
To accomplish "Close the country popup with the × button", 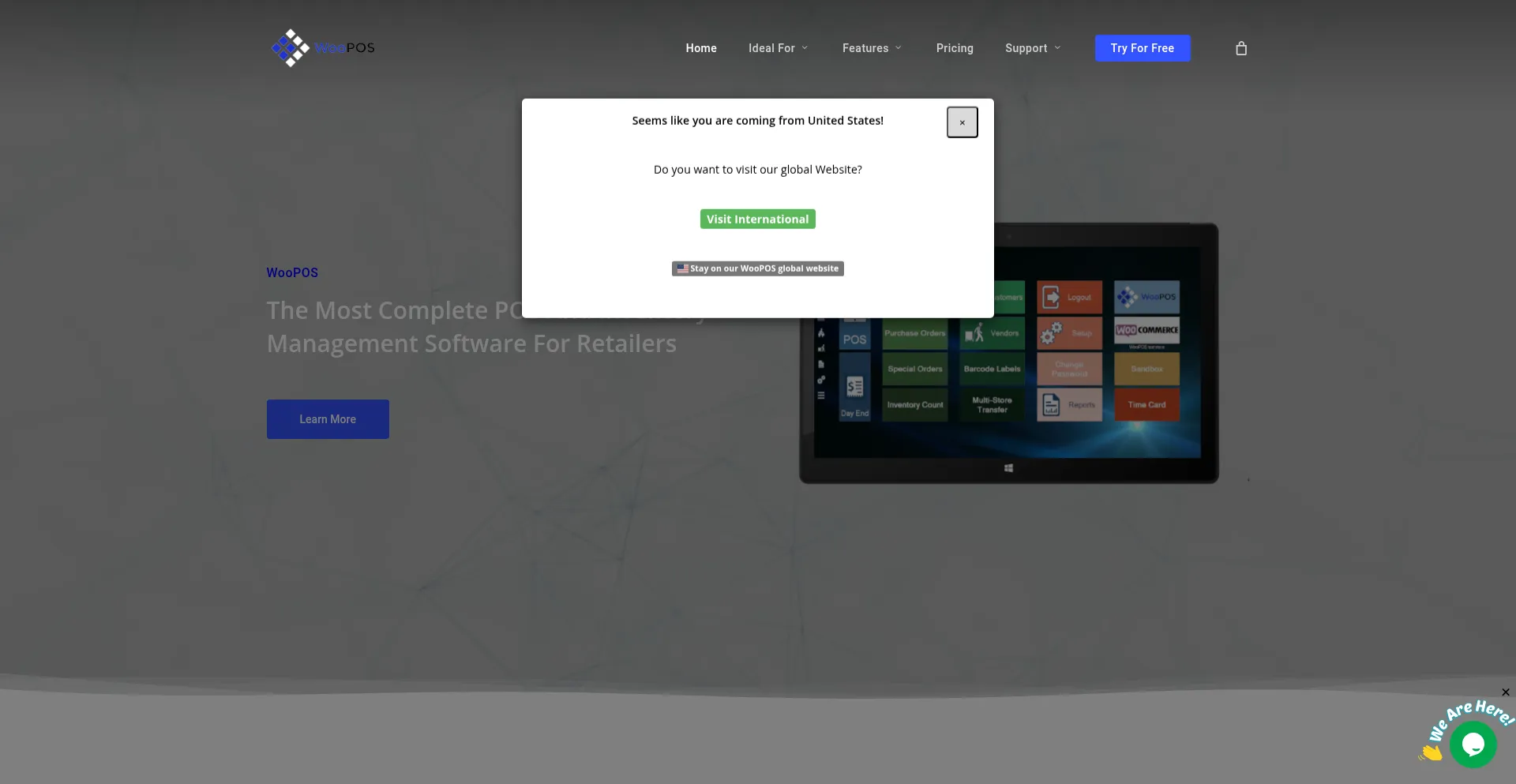I will 962,122.
